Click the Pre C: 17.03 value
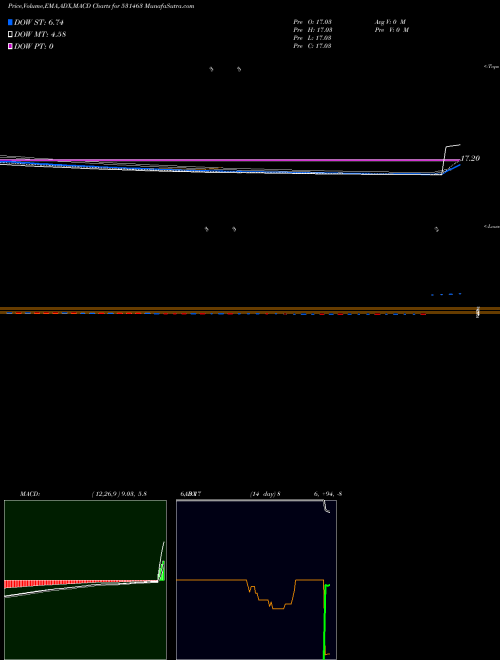 (x=312, y=46)
